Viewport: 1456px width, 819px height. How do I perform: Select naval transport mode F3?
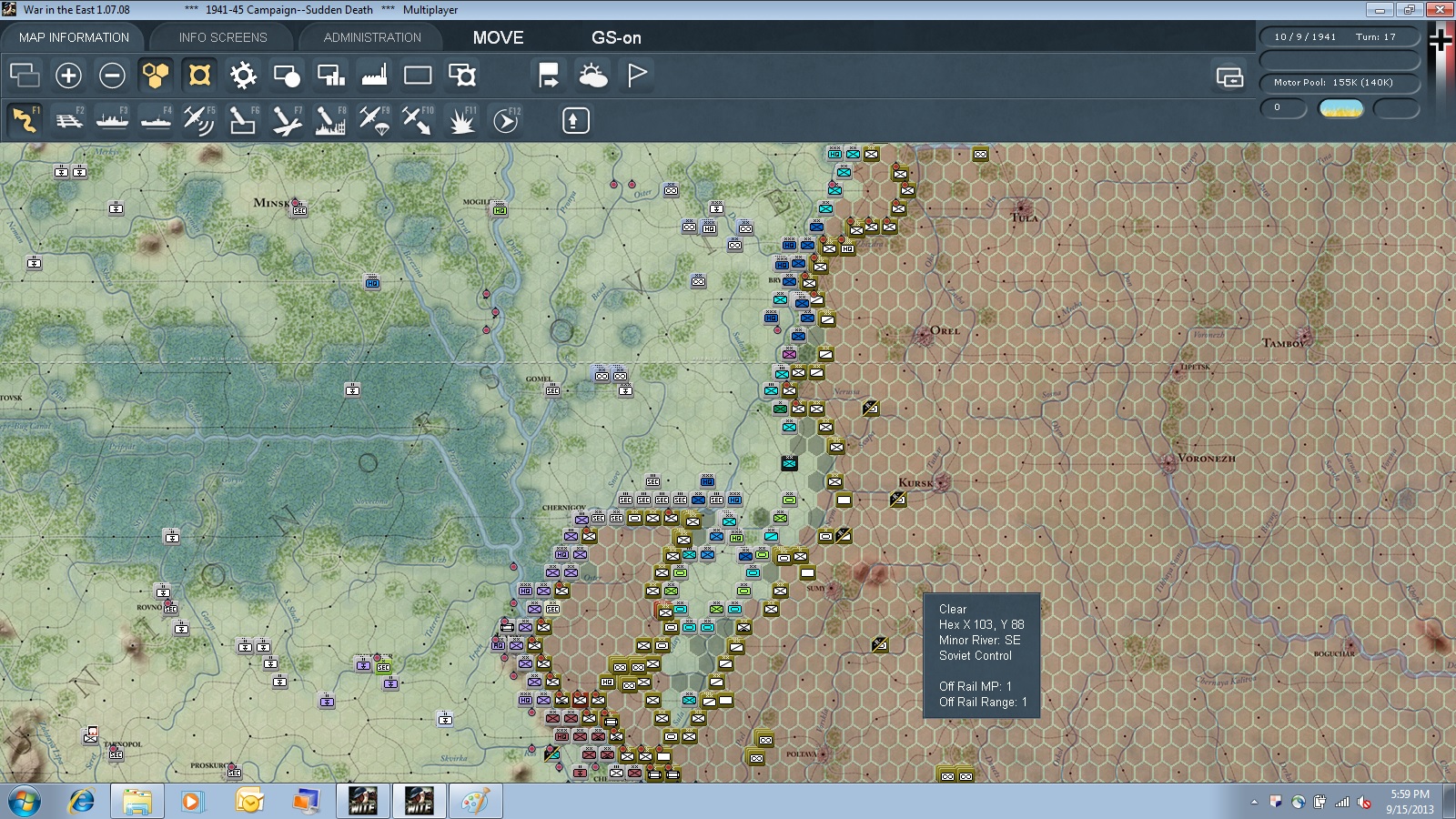pos(112,120)
